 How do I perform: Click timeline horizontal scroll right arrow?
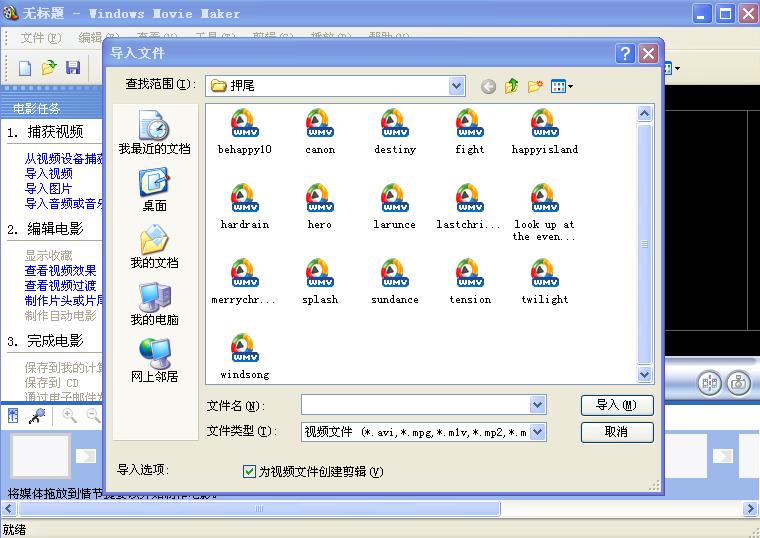pos(750,508)
